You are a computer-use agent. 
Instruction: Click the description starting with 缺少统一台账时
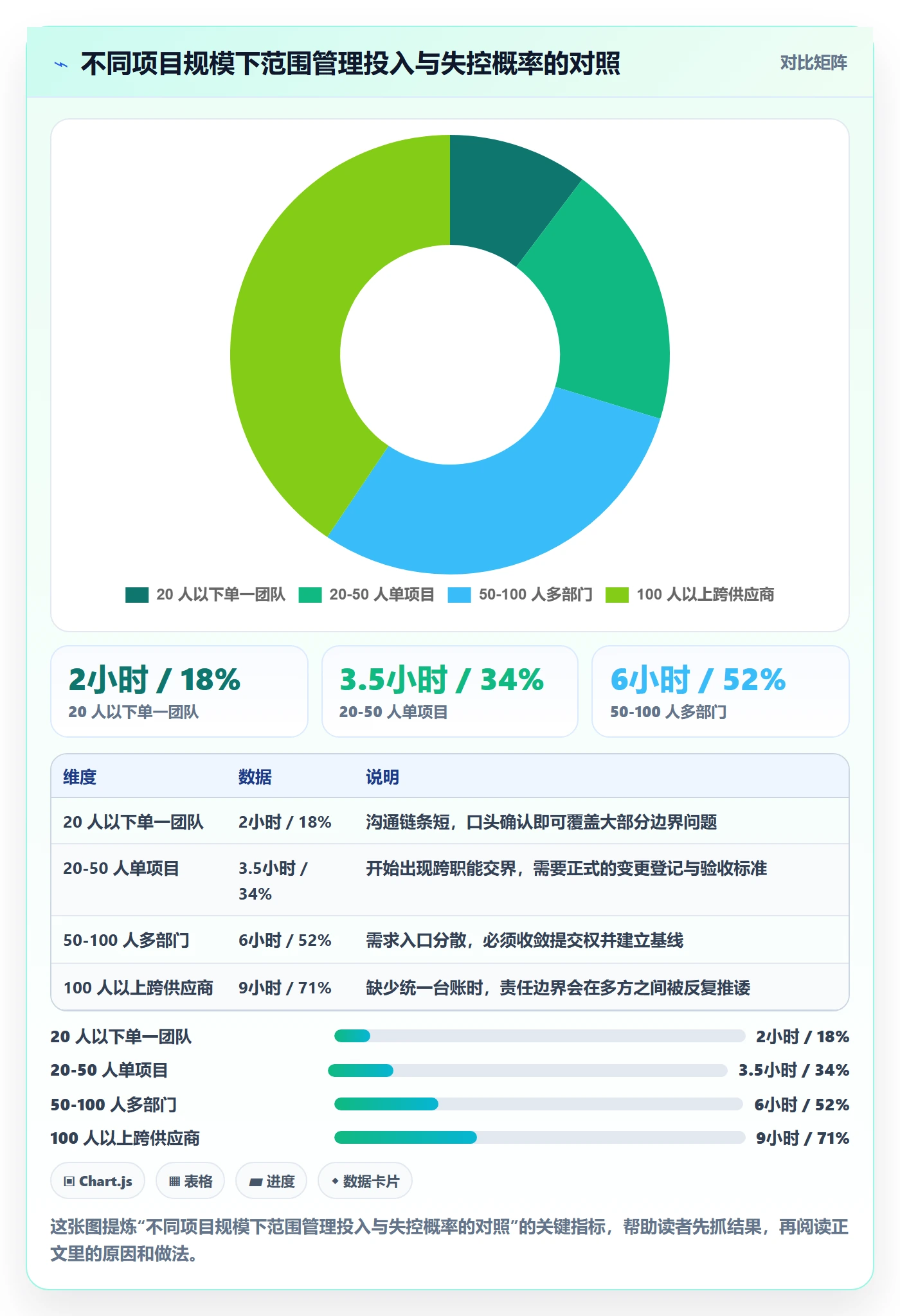click(x=558, y=988)
